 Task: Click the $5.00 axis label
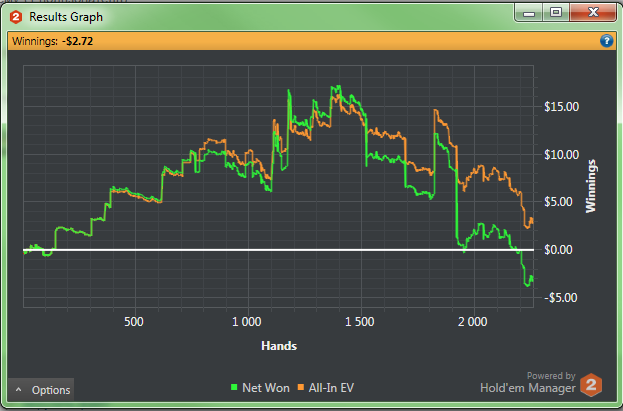pyautogui.click(x=559, y=202)
